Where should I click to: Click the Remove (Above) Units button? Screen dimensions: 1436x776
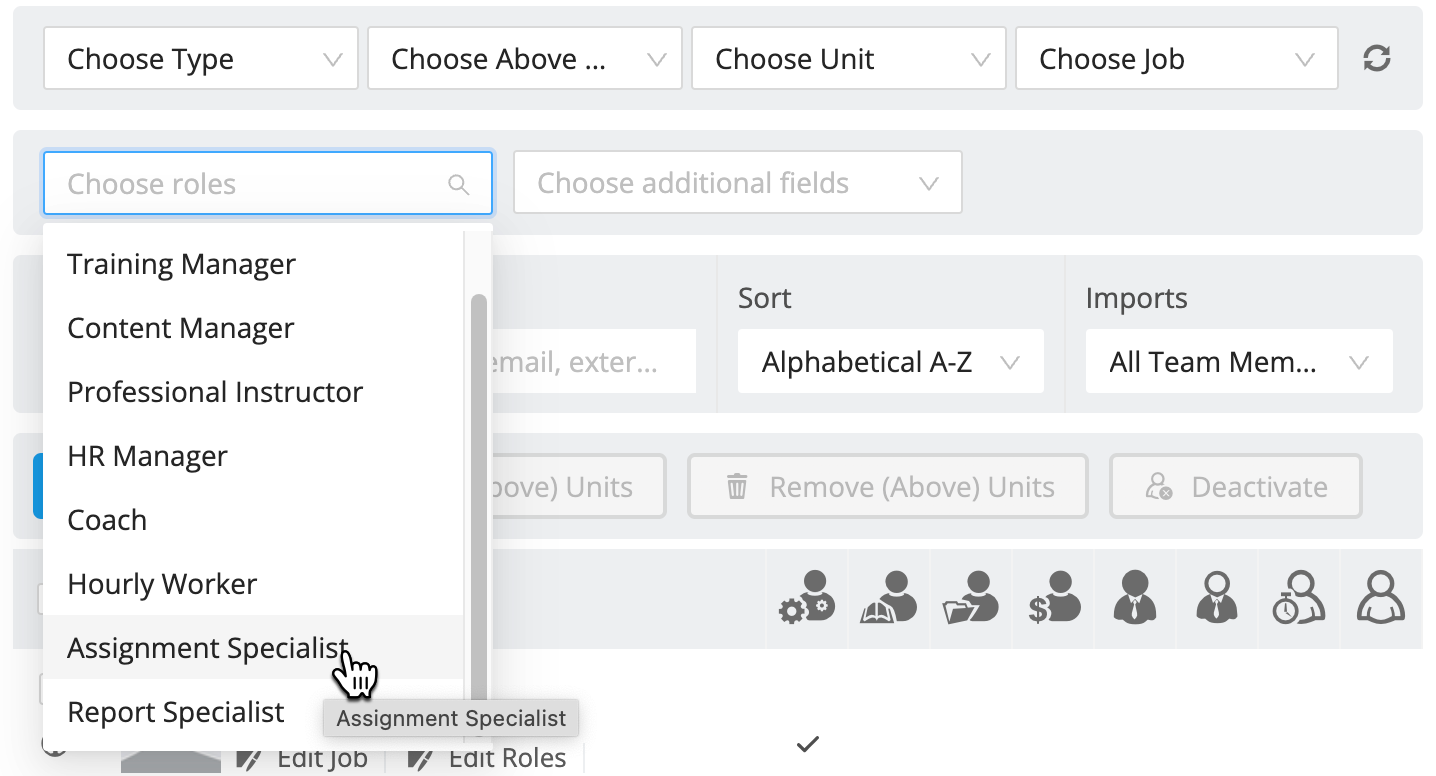tap(888, 487)
